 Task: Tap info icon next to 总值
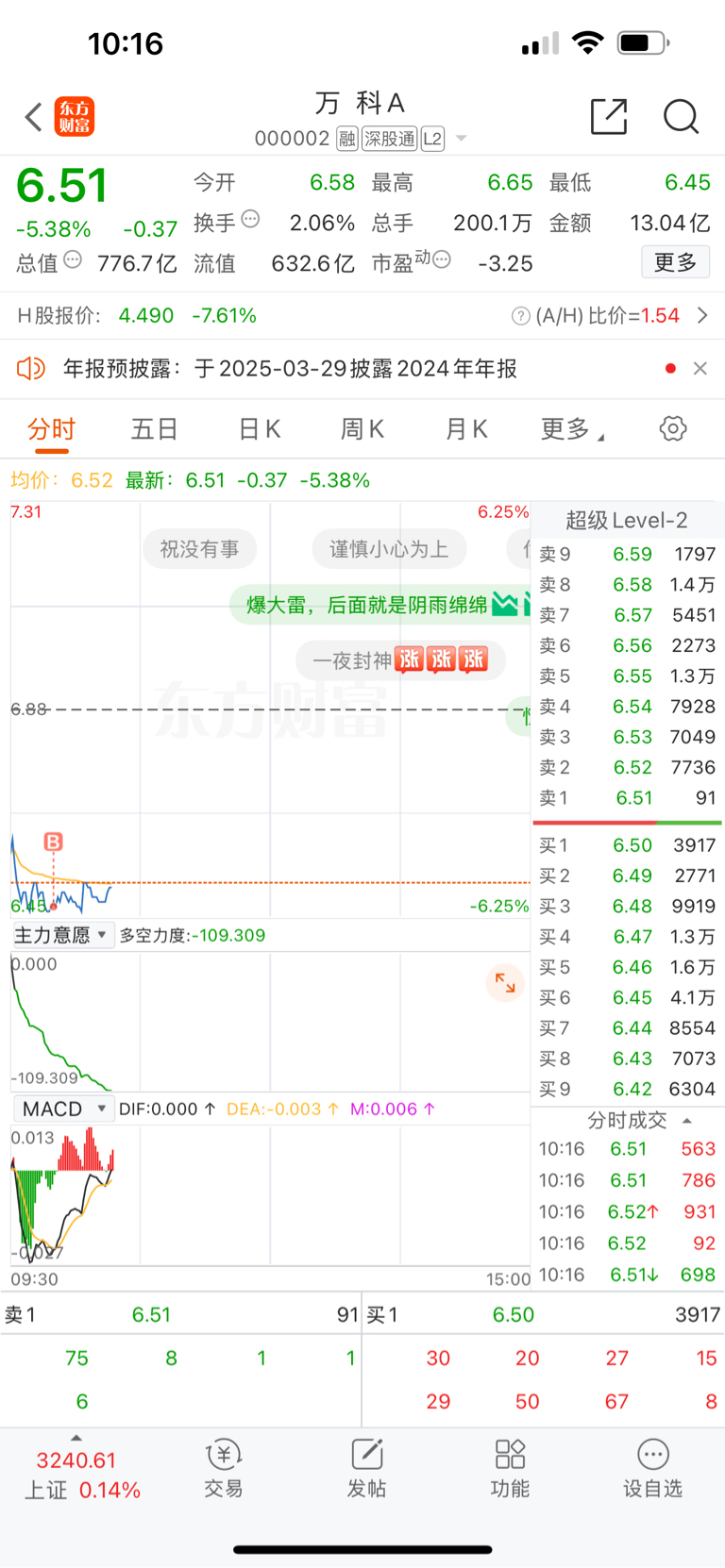coord(73,259)
